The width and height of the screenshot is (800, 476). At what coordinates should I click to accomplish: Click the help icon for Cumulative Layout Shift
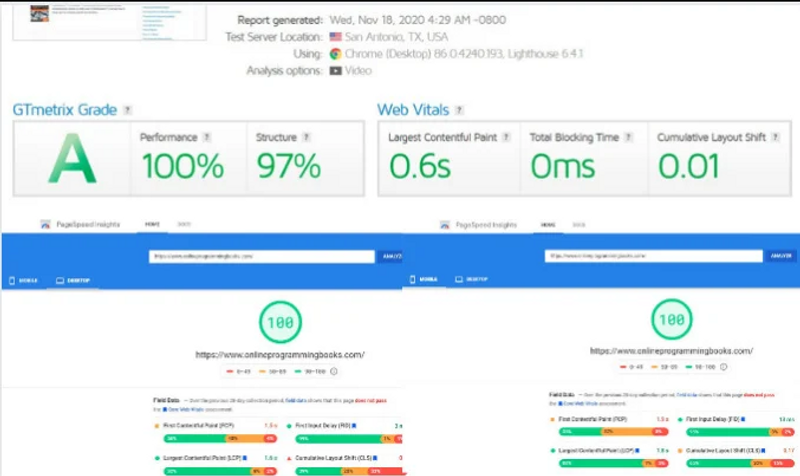point(776,137)
